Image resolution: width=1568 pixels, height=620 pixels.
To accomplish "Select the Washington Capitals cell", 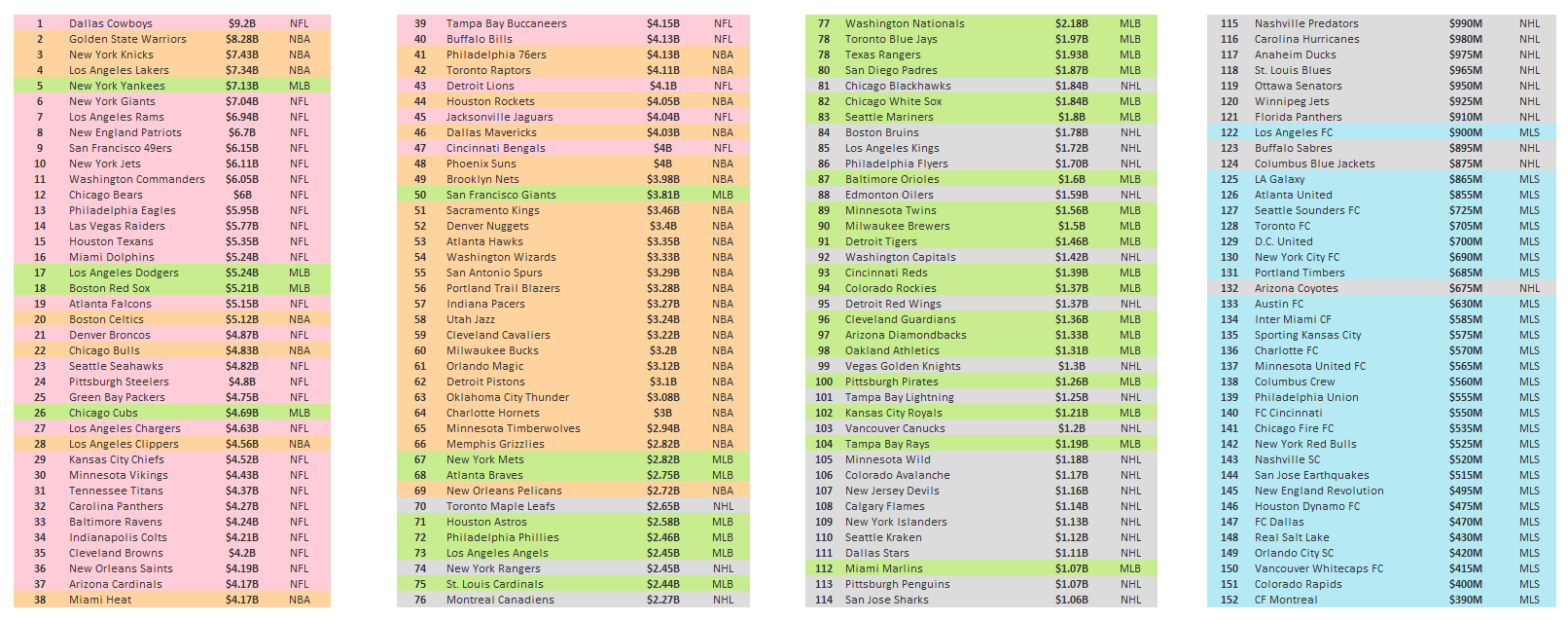I will tap(901, 257).
